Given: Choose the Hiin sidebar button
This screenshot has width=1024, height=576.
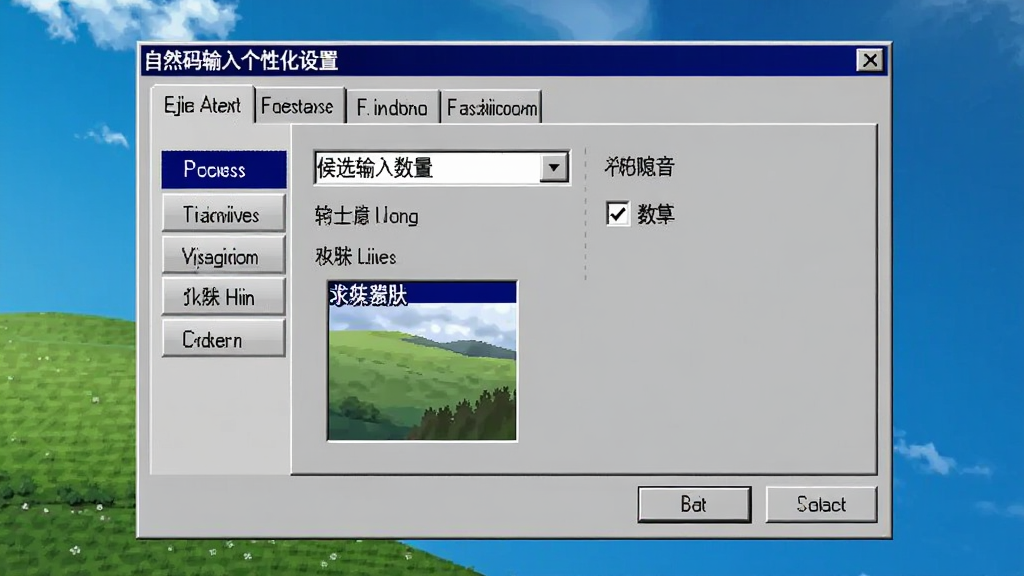Looking at the screenshot, I should [x=223, y=297].
